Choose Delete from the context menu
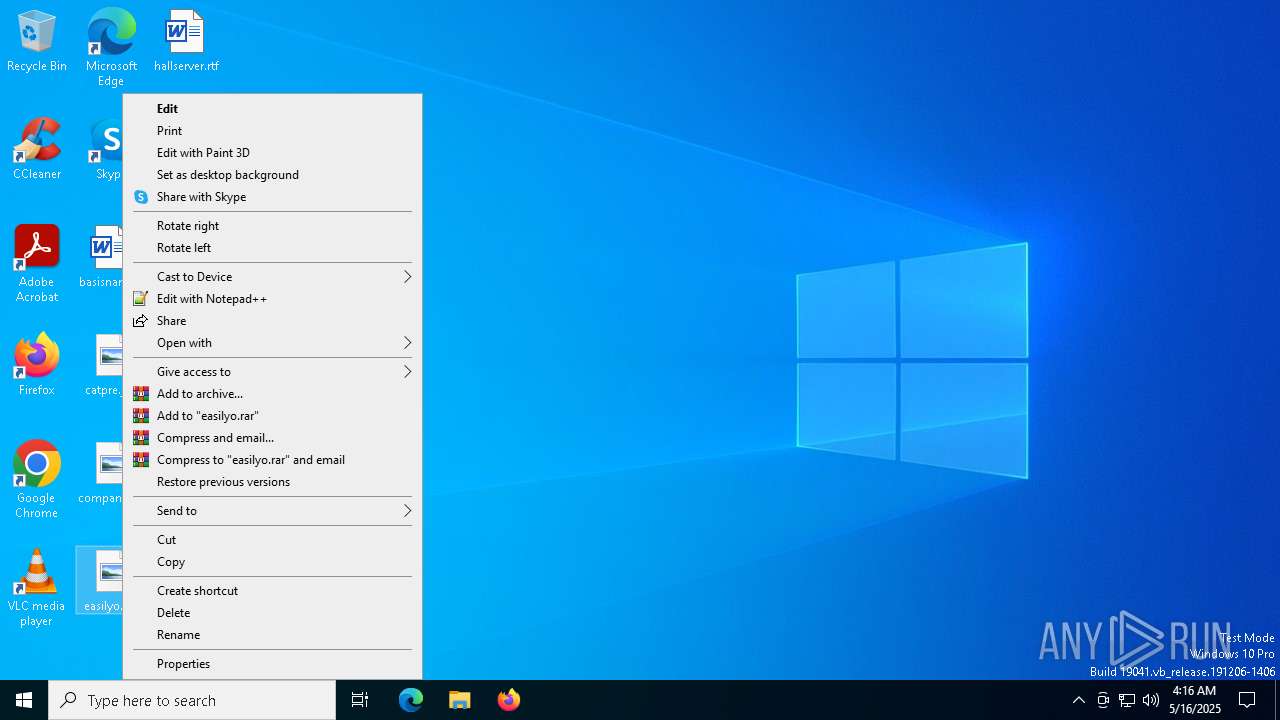This screenshot has height=720, width=1280. [x=272, y=613]
